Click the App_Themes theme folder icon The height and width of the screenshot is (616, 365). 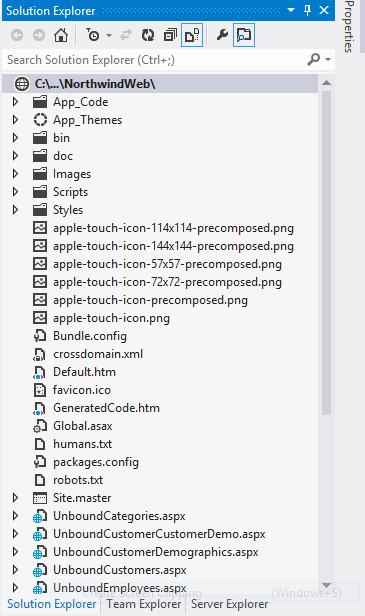[40, 120]
